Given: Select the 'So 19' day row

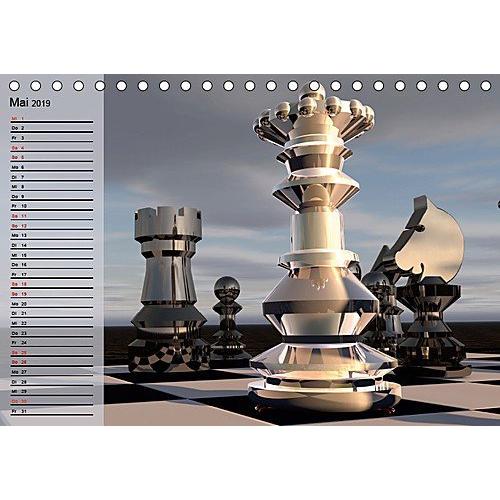Looking at the screenshot, I should click(x=52, y=295).
